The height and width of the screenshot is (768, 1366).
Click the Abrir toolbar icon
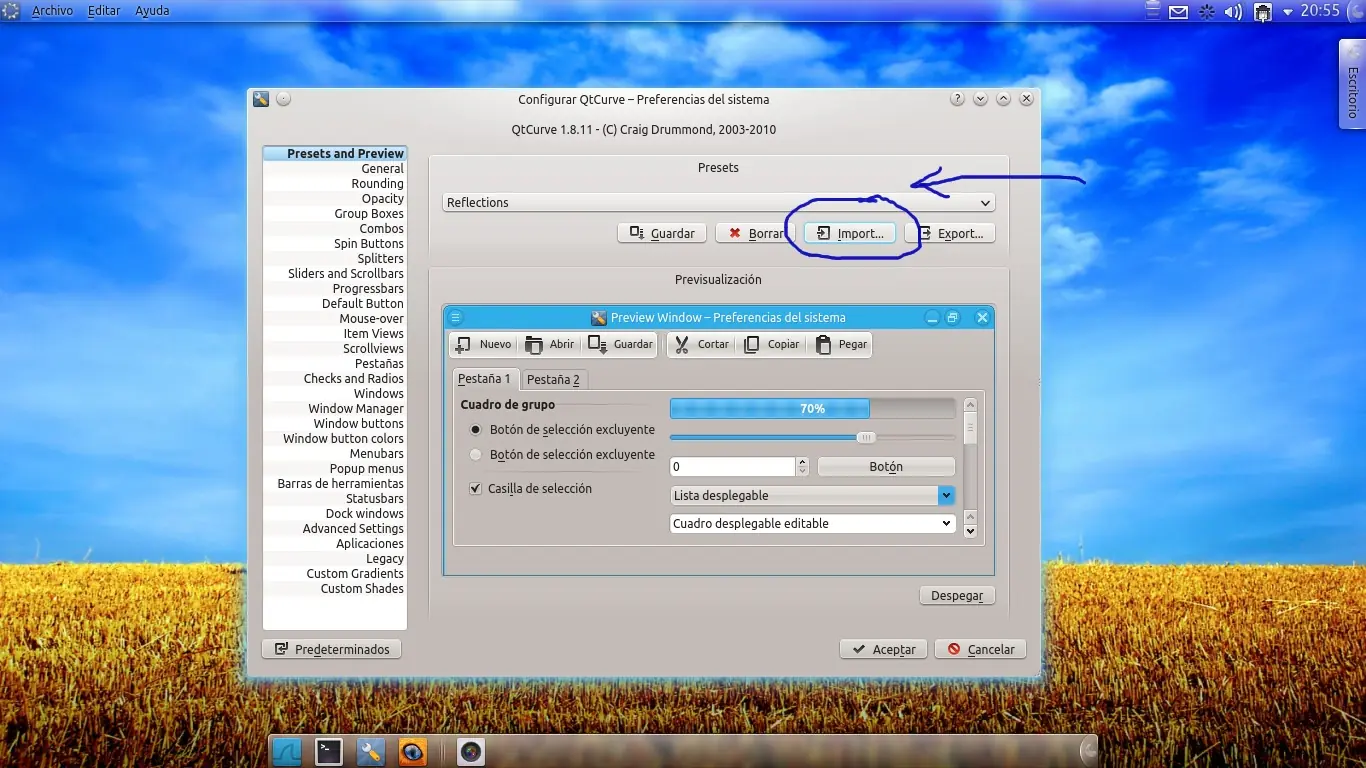point(534,345)
